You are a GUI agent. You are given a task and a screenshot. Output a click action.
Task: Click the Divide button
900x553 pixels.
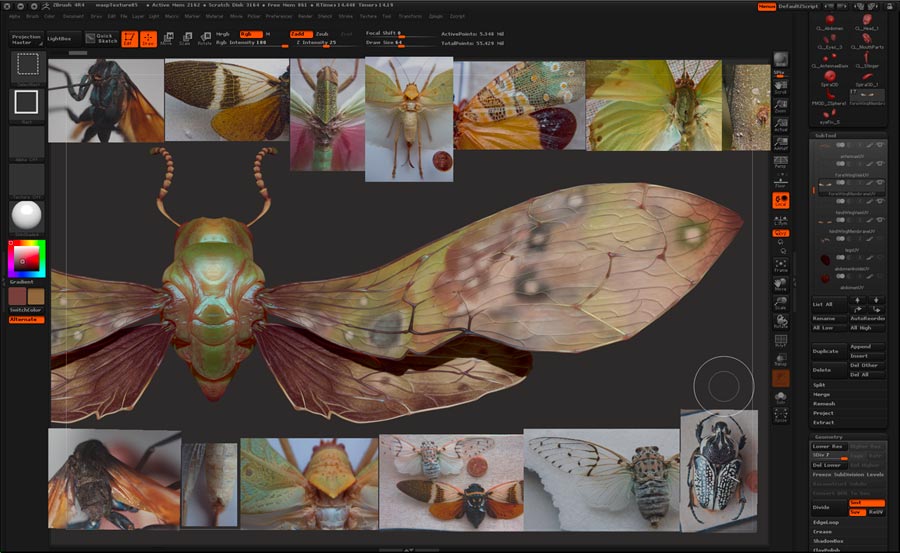click(x=829, y=507)
